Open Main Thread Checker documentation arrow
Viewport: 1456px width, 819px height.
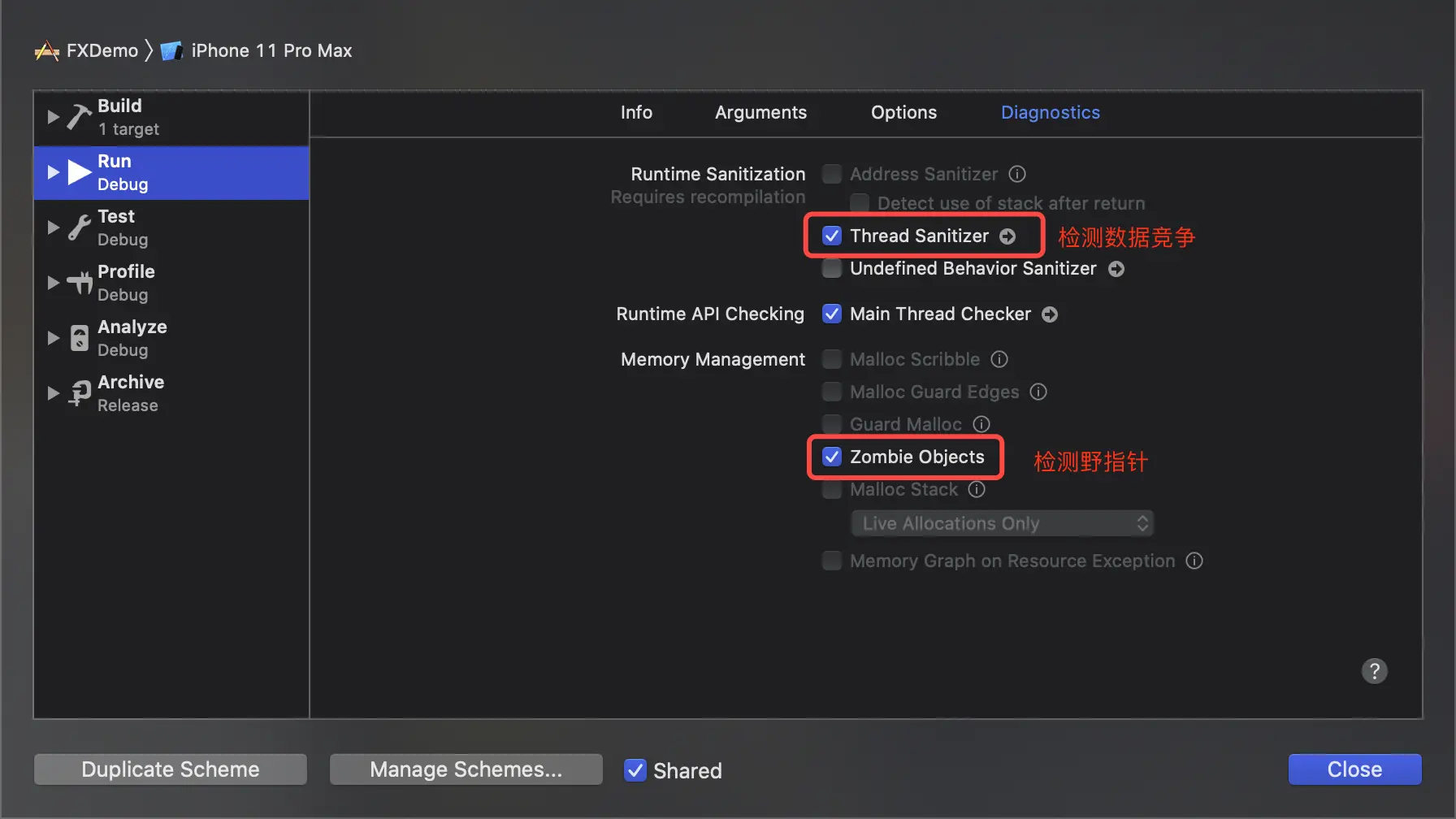1050,314
